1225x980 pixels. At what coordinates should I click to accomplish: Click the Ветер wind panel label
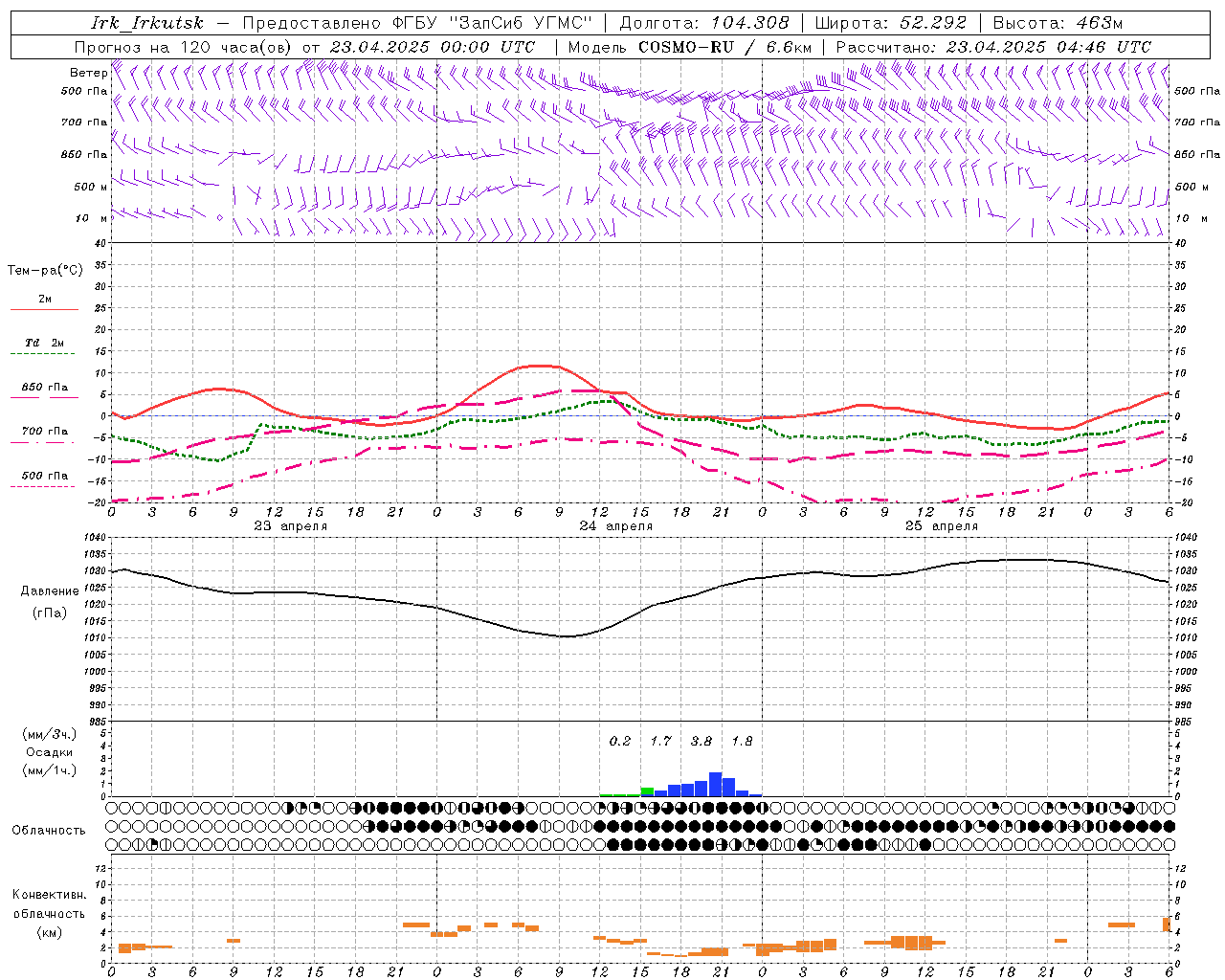[88, 73]
